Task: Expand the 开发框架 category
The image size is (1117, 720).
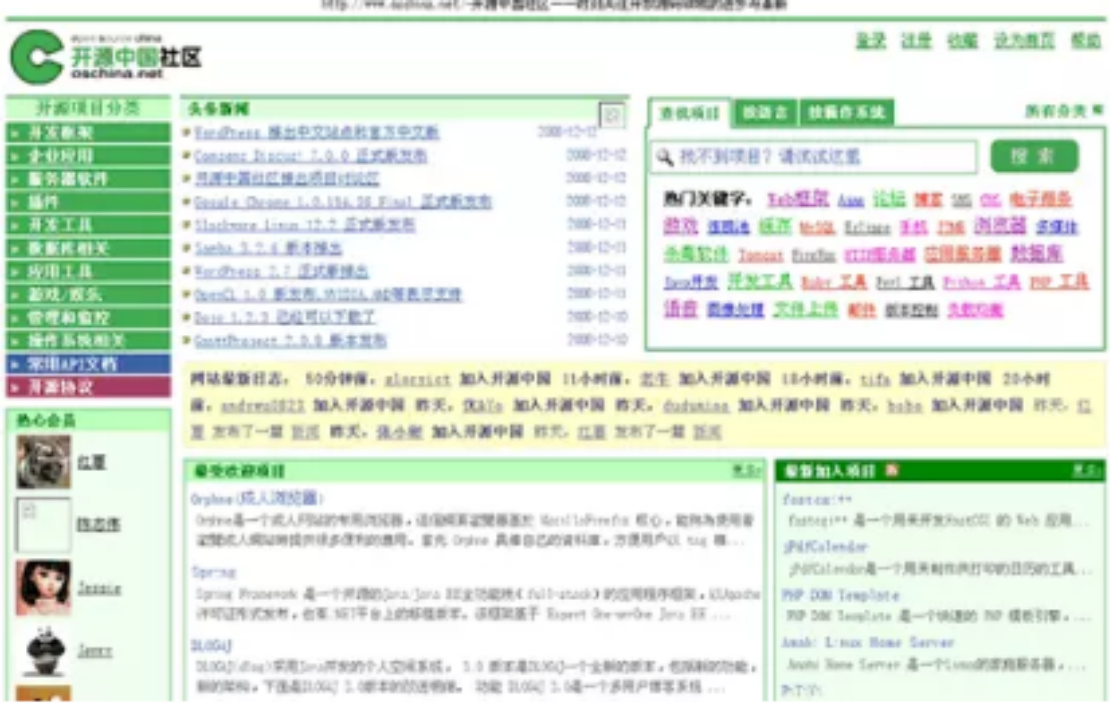Action: (88, 132)
